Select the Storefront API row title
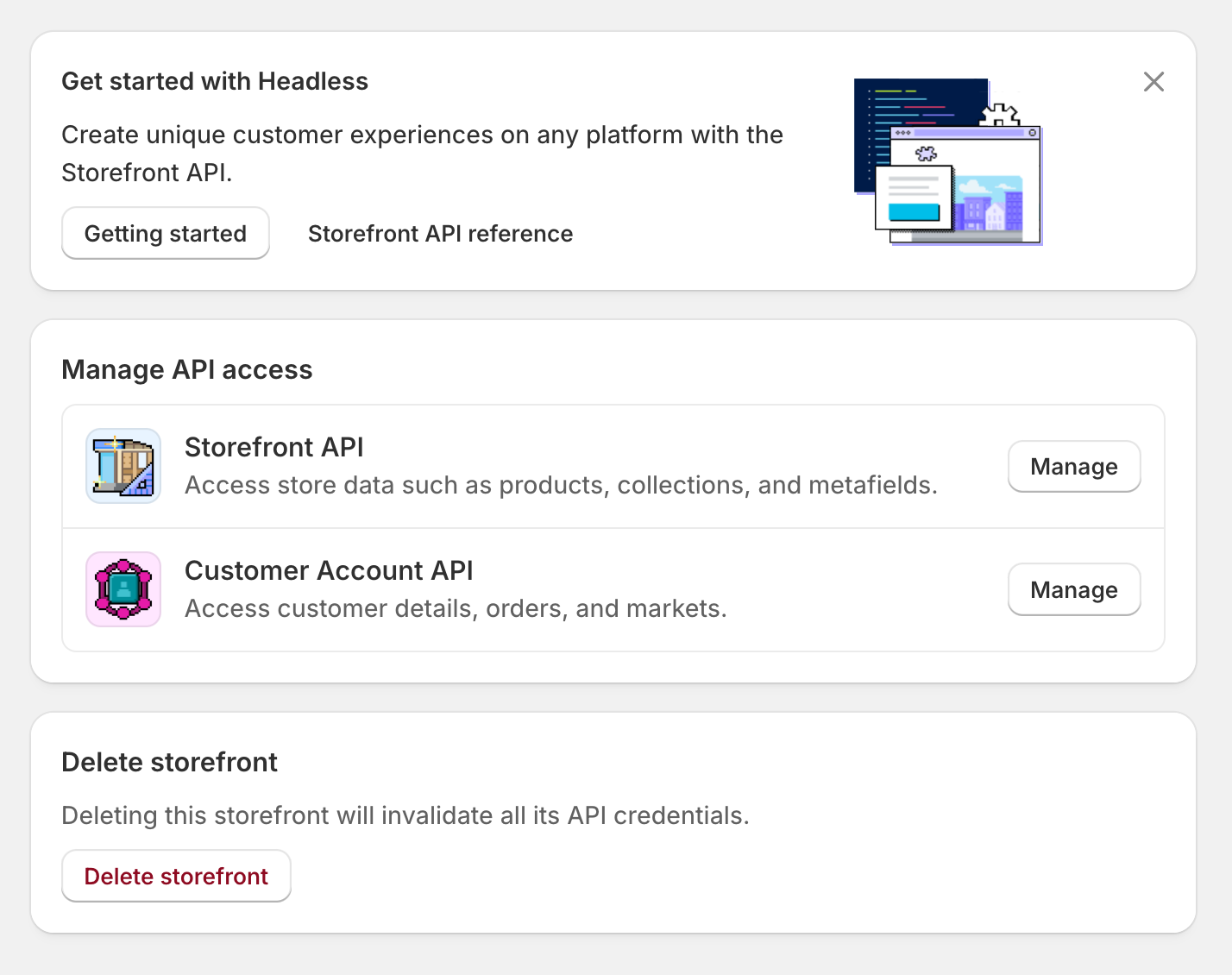This screenshot has width=1232, height=975. click(274, 447)
